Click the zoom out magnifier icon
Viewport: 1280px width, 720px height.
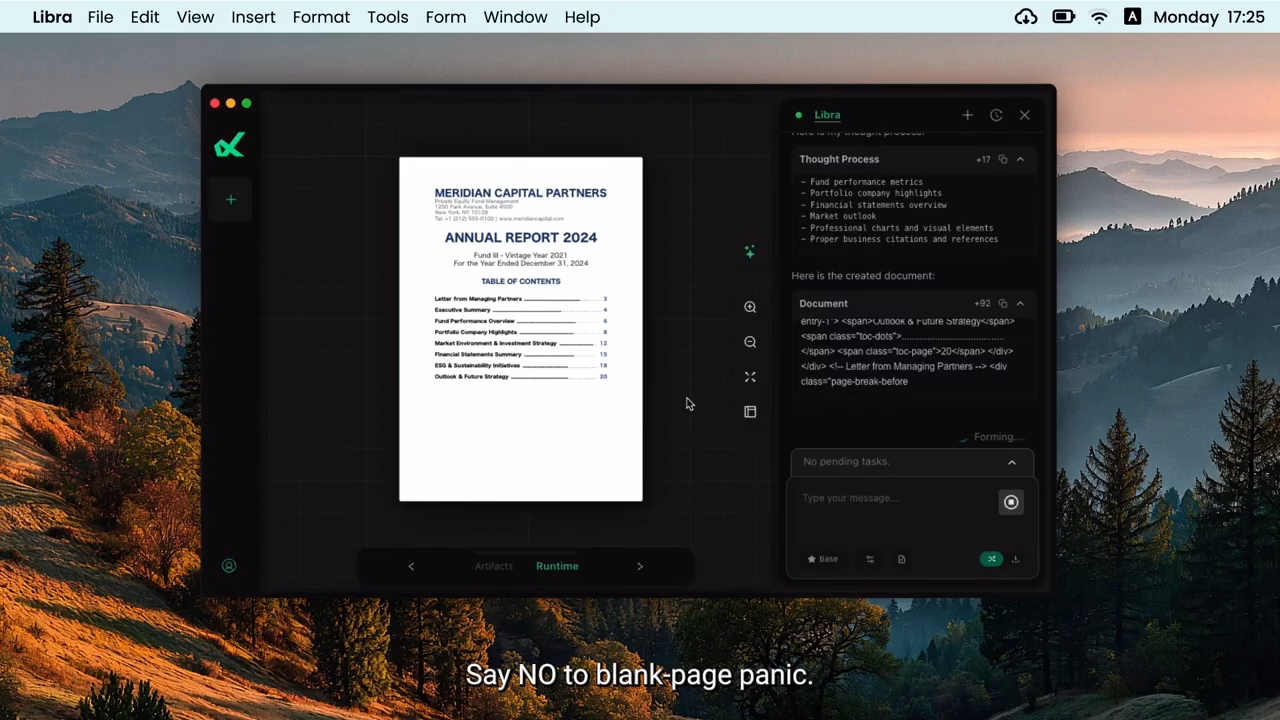(x=750, y=342)
